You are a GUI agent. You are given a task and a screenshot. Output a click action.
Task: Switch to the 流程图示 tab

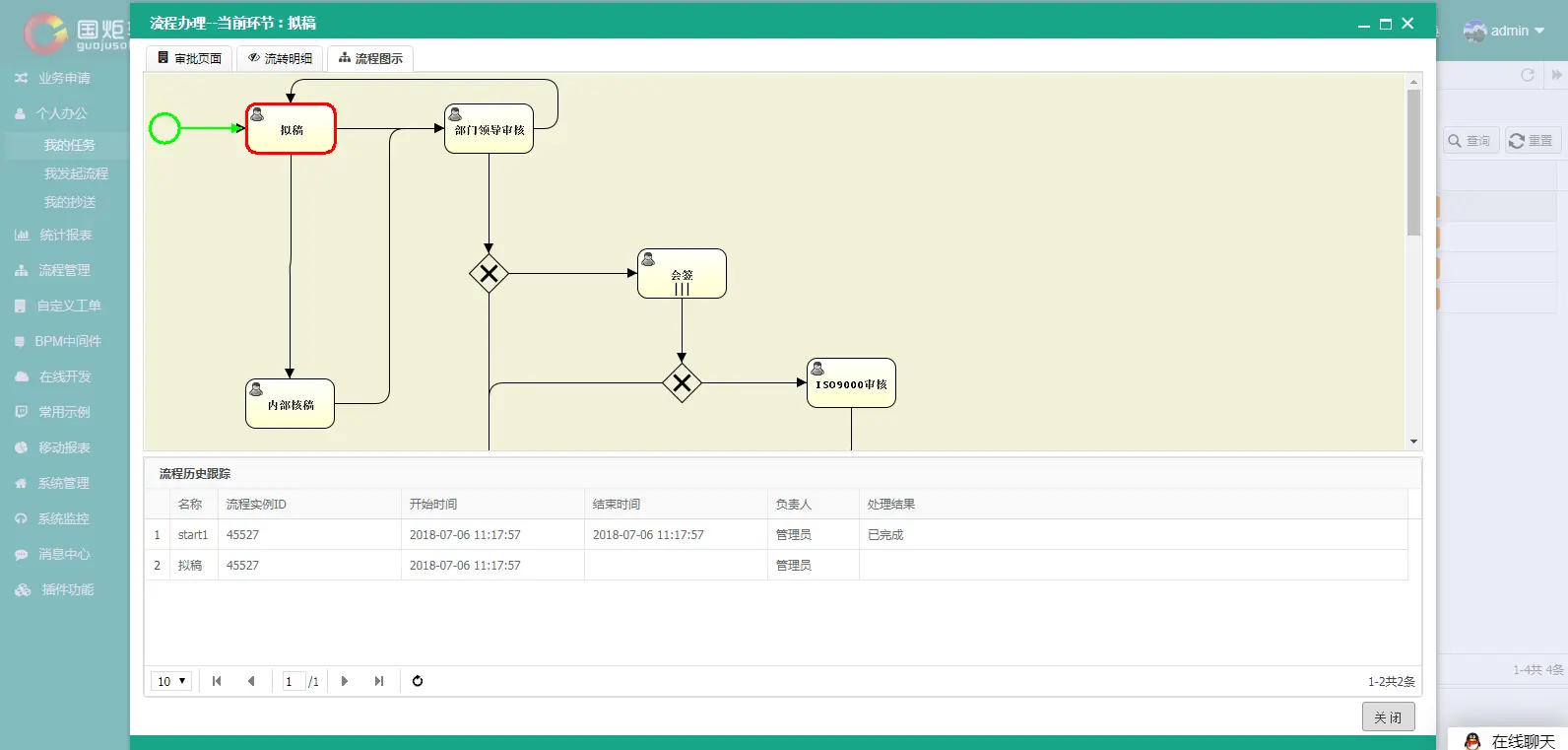(370, 58)
